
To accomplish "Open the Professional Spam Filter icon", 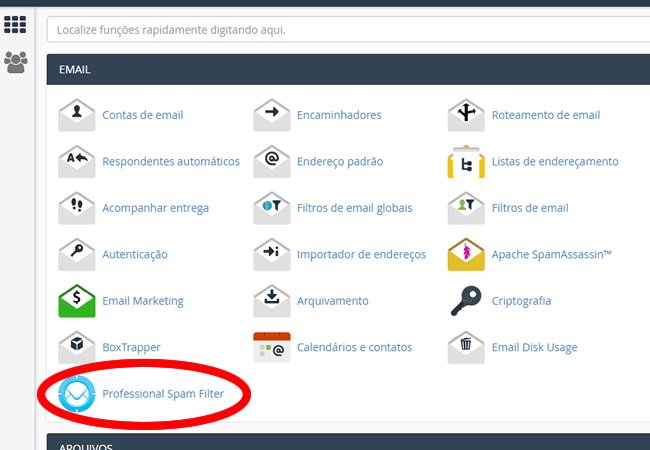I will tap(77, 395).
